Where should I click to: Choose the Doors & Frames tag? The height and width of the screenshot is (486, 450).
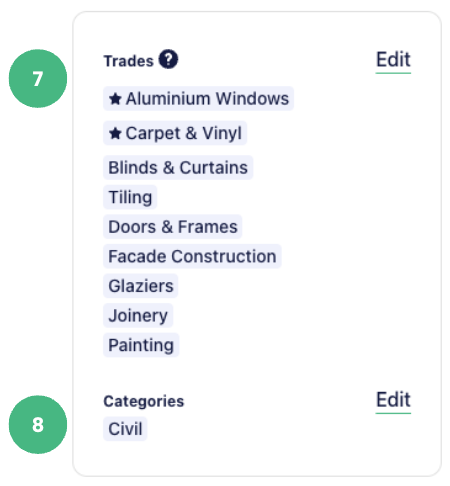tap(173, 227)
